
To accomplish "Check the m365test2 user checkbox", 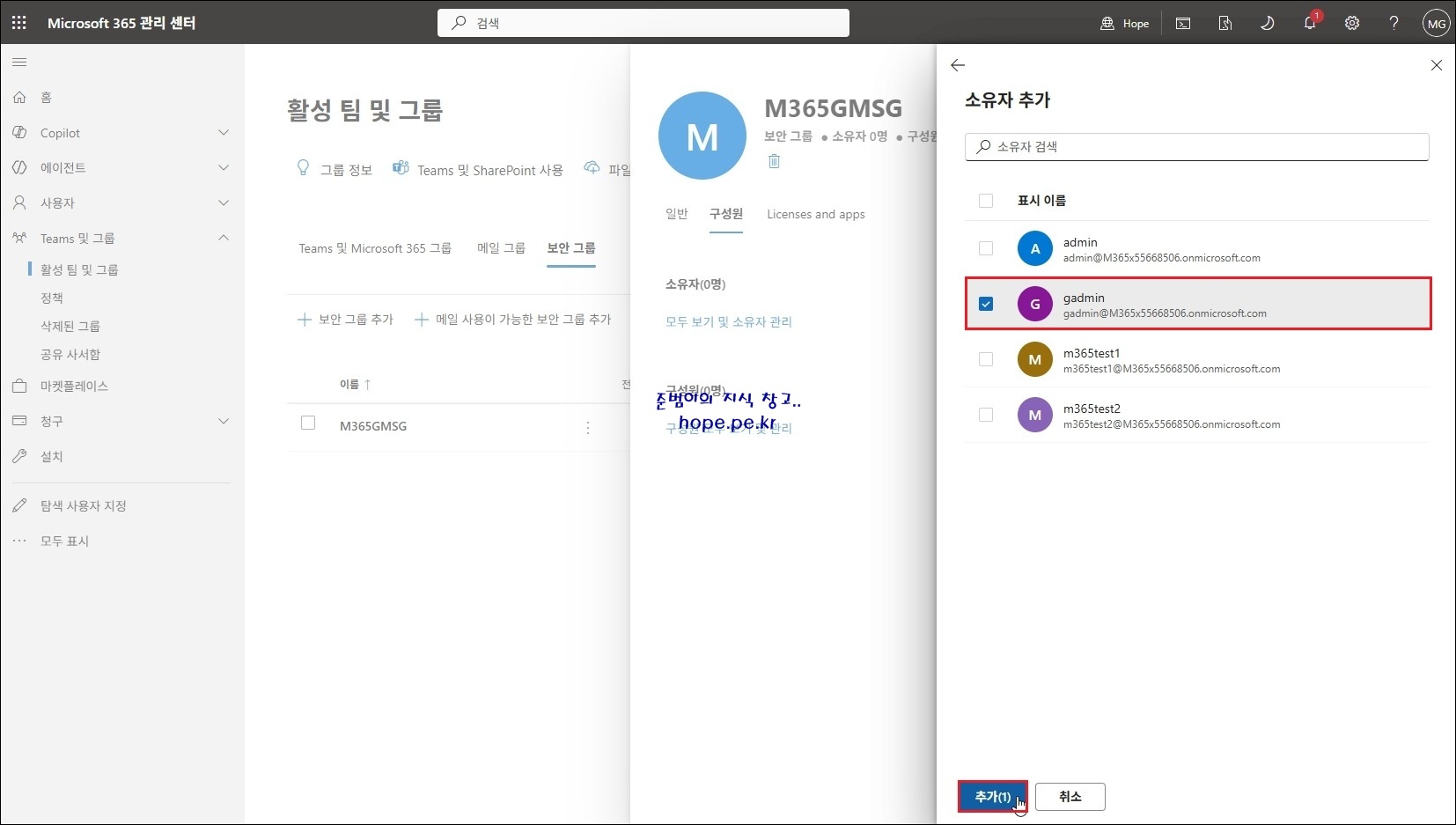I will [986, 415].
